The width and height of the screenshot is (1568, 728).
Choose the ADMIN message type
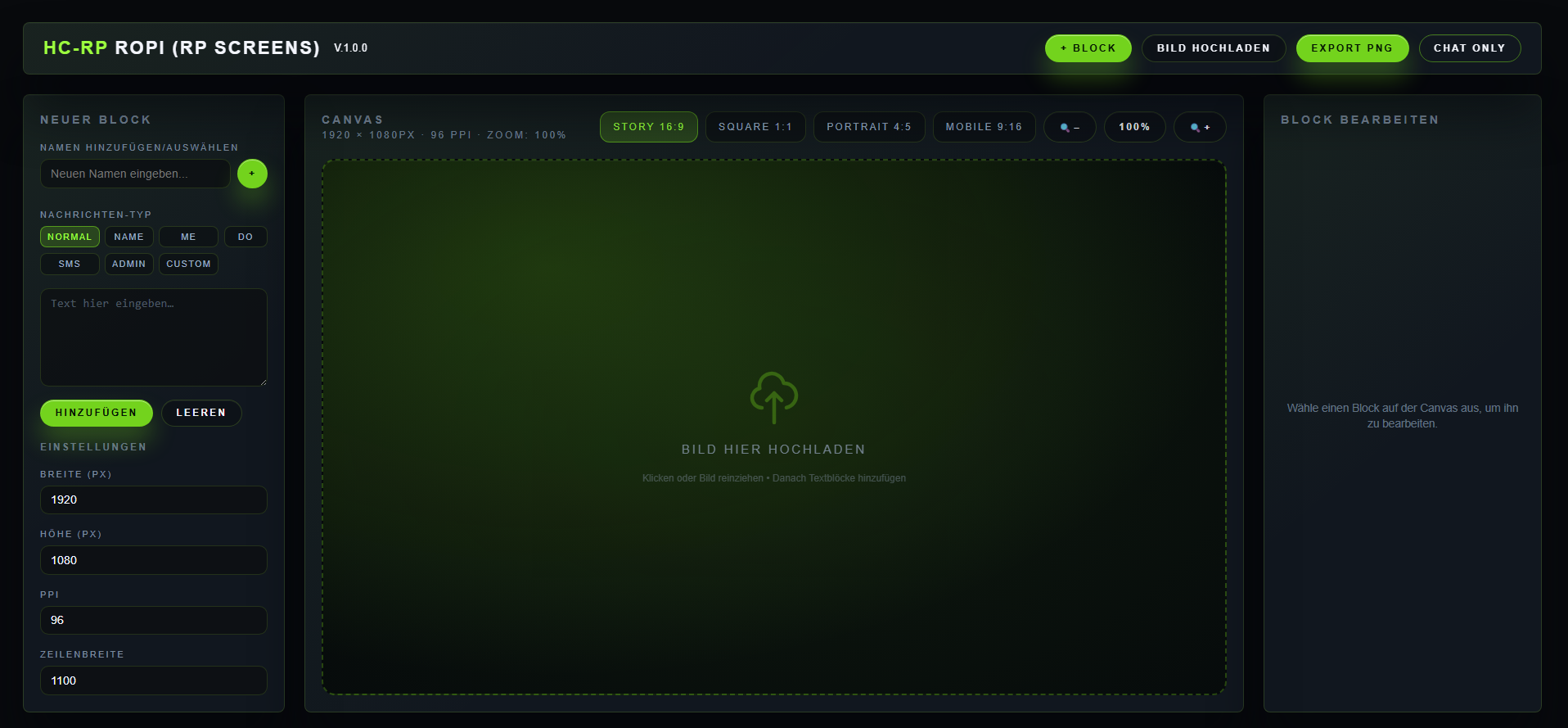(128, 264)
